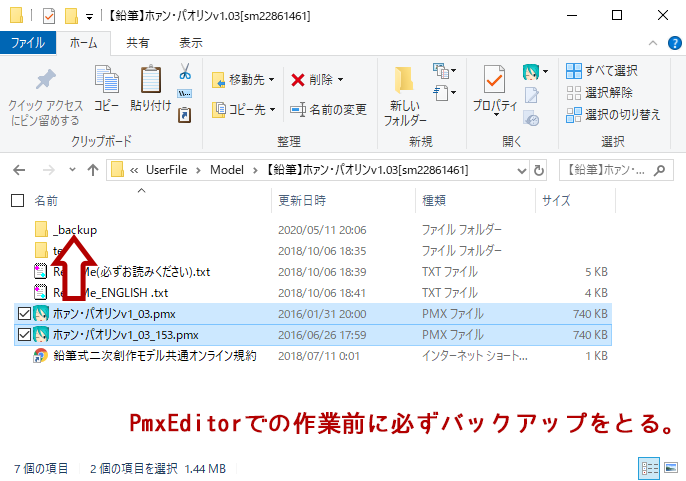Viewport: 686px width, 481px height.
Task: Click the History icon in the Open (開く) group
Action: (532, 118)
